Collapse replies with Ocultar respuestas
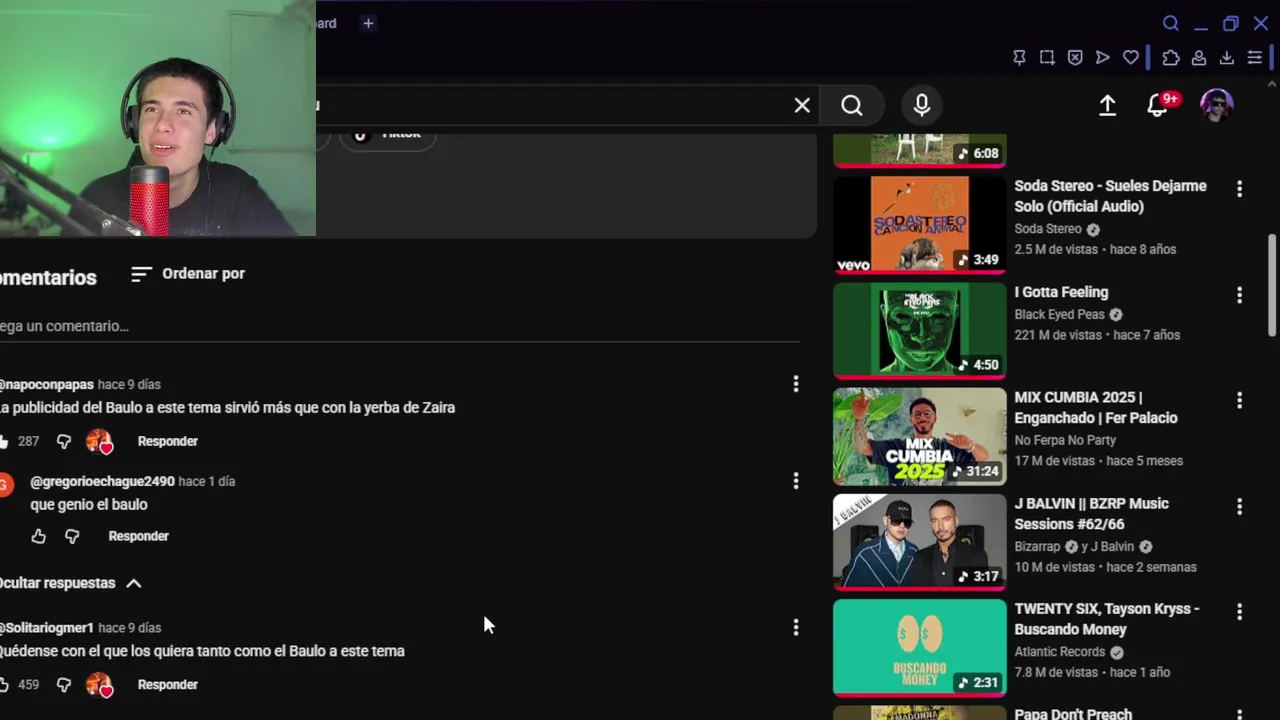This screenshot has width=1280, height=720. tap(70, 583)
